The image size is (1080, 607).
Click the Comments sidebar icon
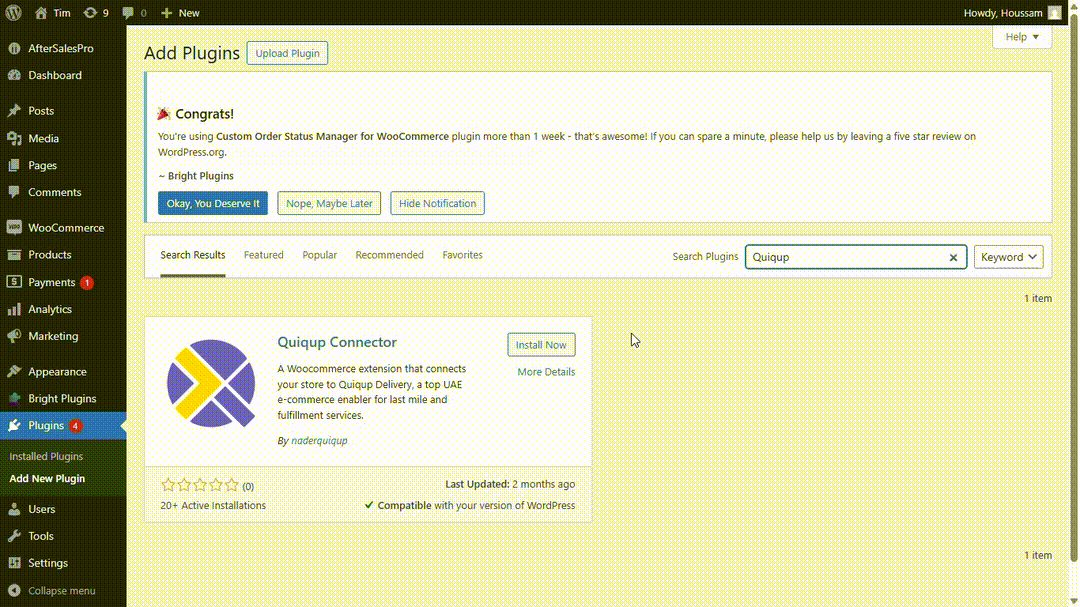tap(14, 192)
